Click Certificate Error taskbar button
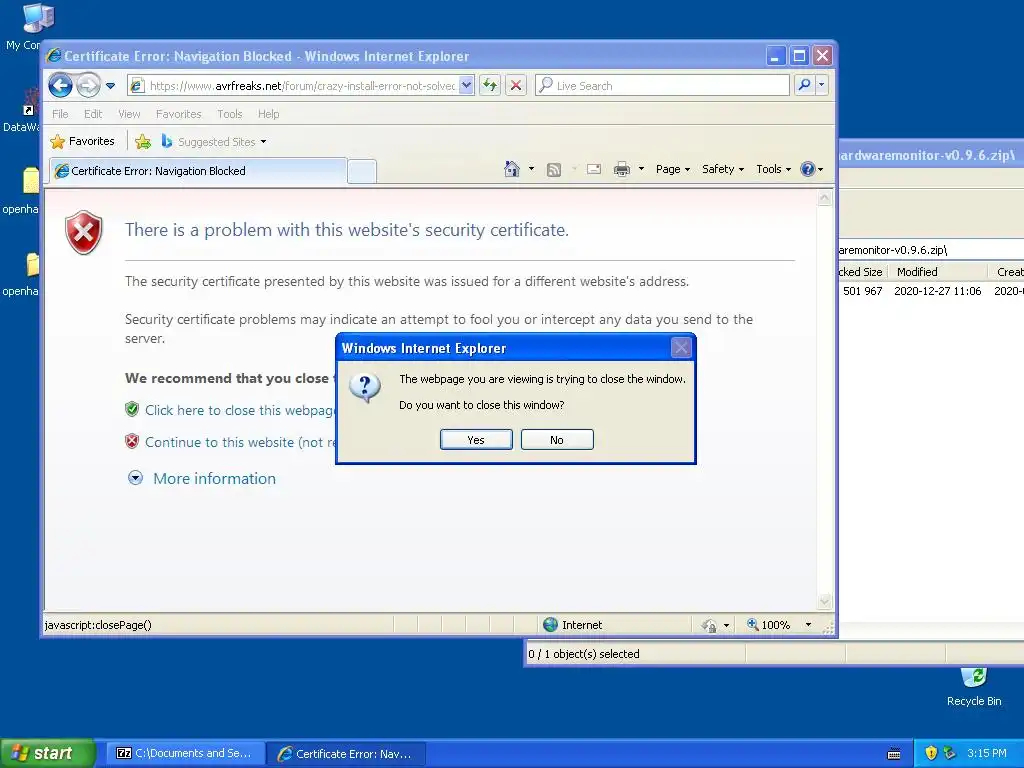This screenshot has height=768, width=1024. [346, 753]
